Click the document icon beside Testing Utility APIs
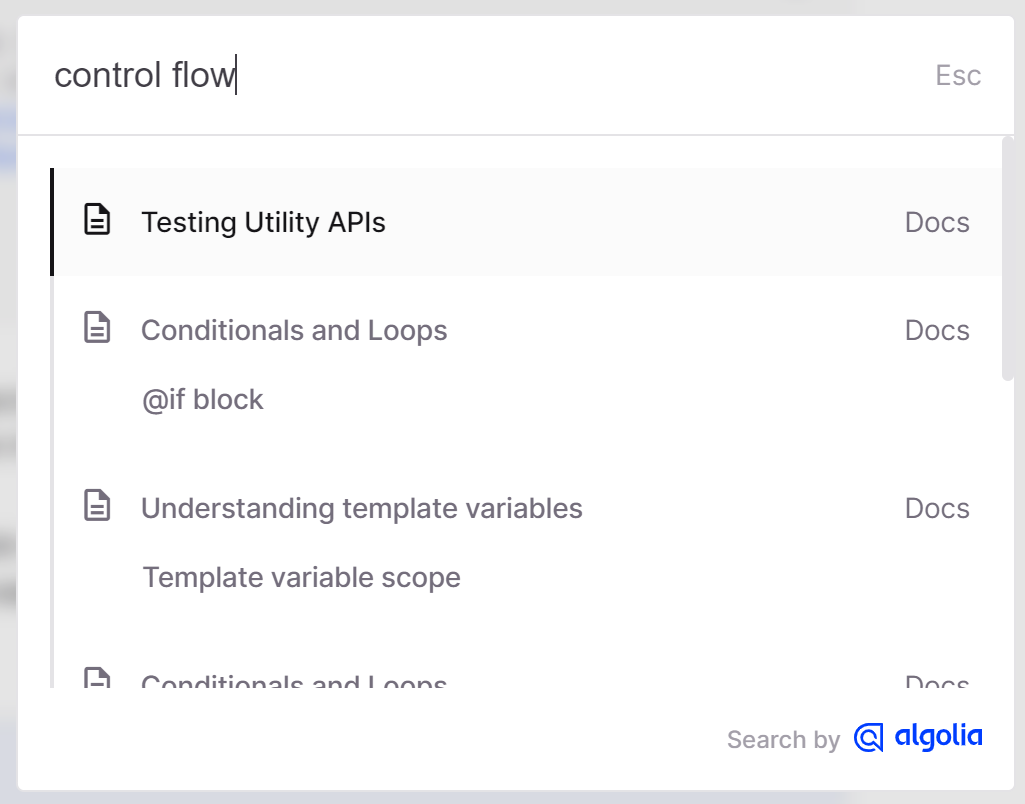 point(96,221)
